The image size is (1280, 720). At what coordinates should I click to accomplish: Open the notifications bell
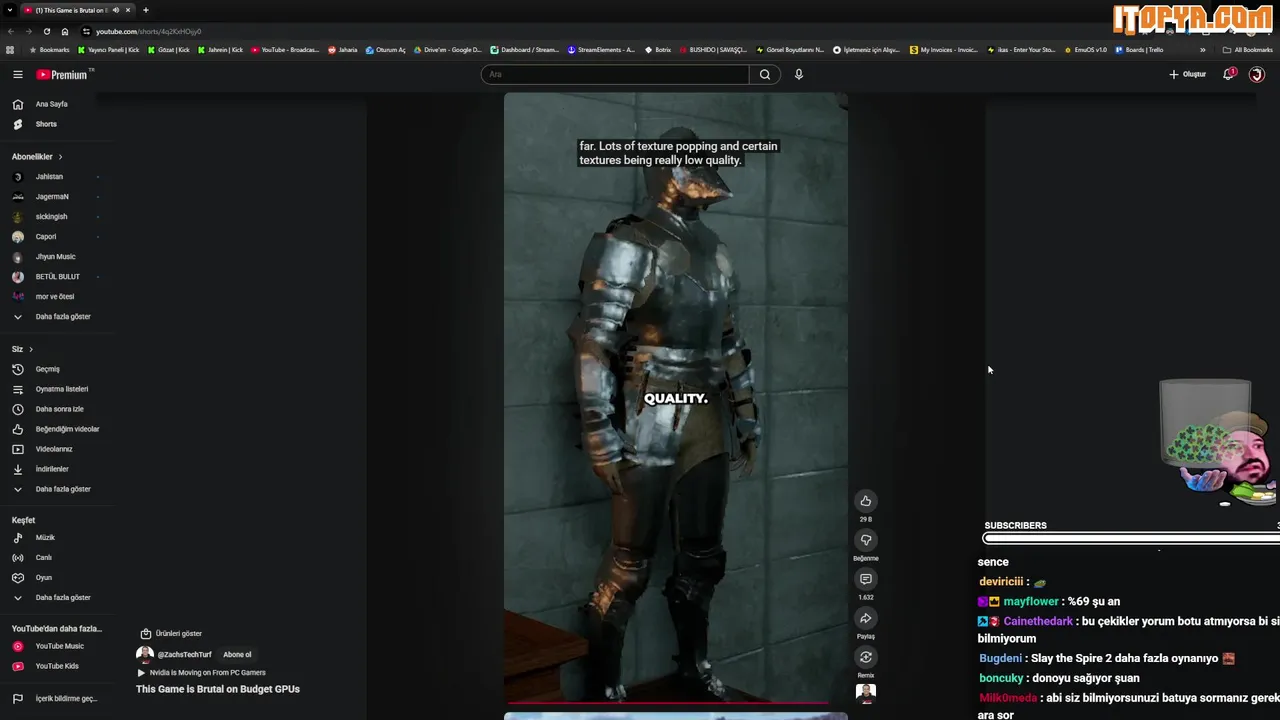point(1228,74)
